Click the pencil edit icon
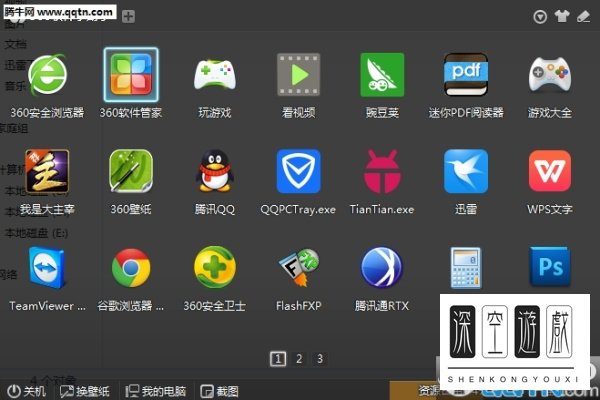600x400 pixels. coord(584,16)
